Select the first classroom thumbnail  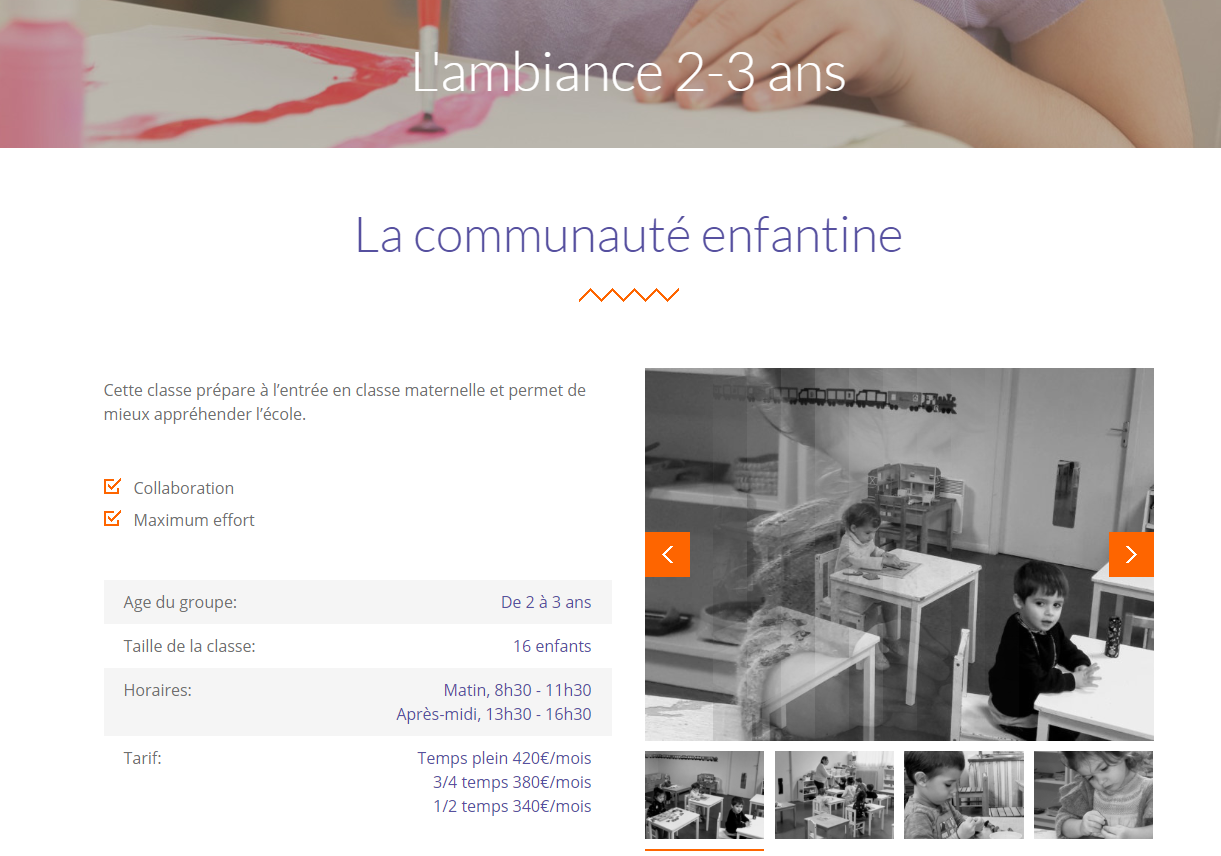pyautogui.click(x=704, y=795)
